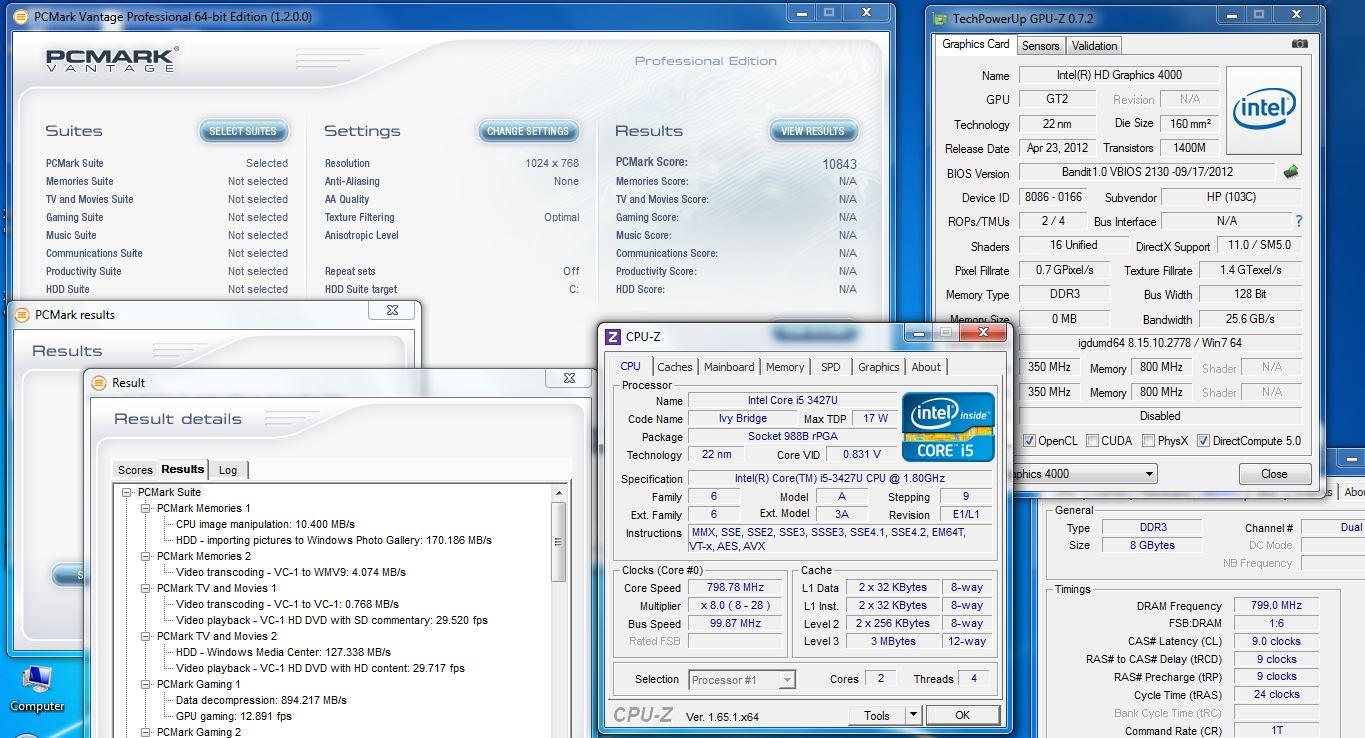Collapse the PCMark Gaming 2 node
This screenshot has height=738, width=1365.
click(146, 732)
